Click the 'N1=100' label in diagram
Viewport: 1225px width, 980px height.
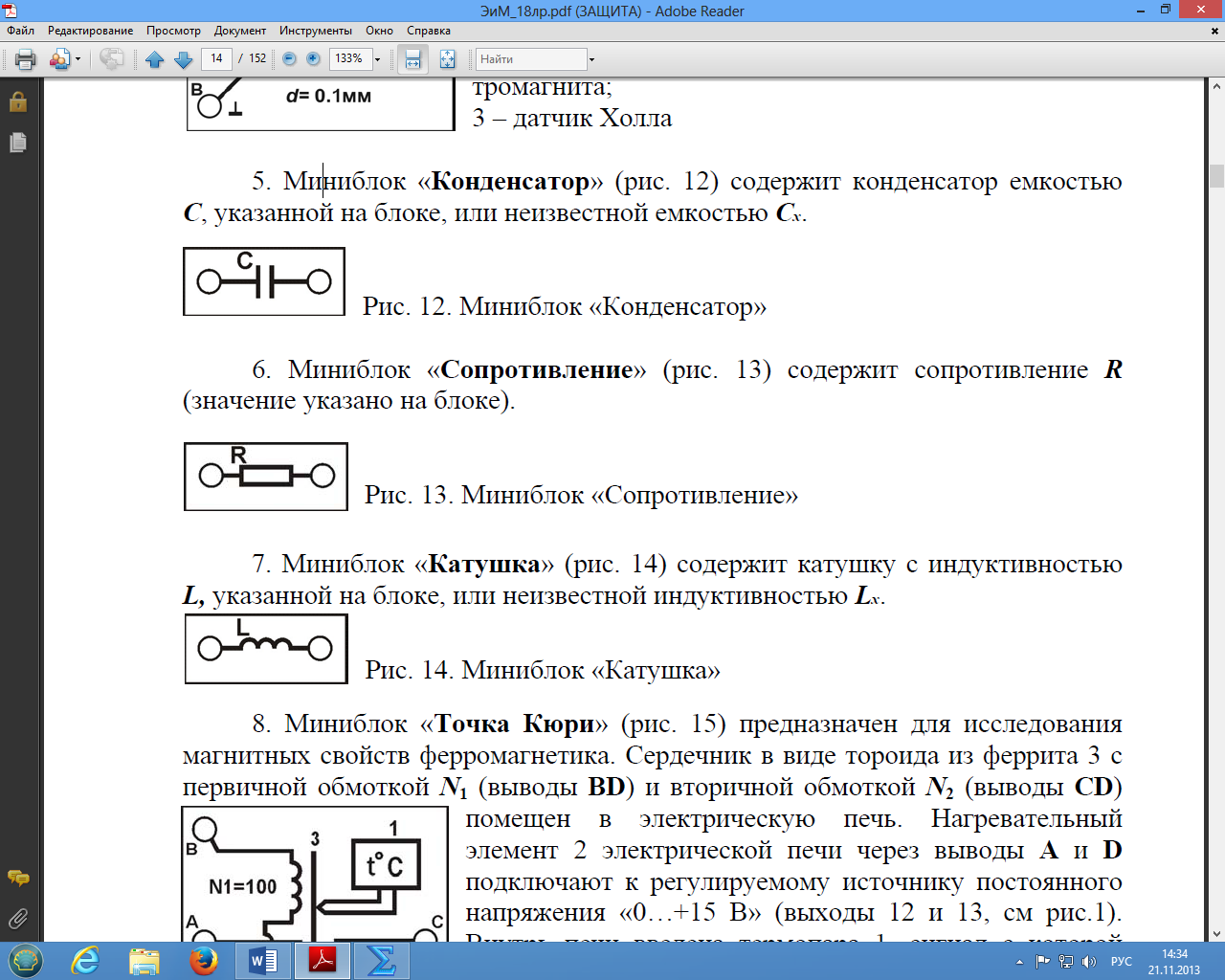click(242, 887)
